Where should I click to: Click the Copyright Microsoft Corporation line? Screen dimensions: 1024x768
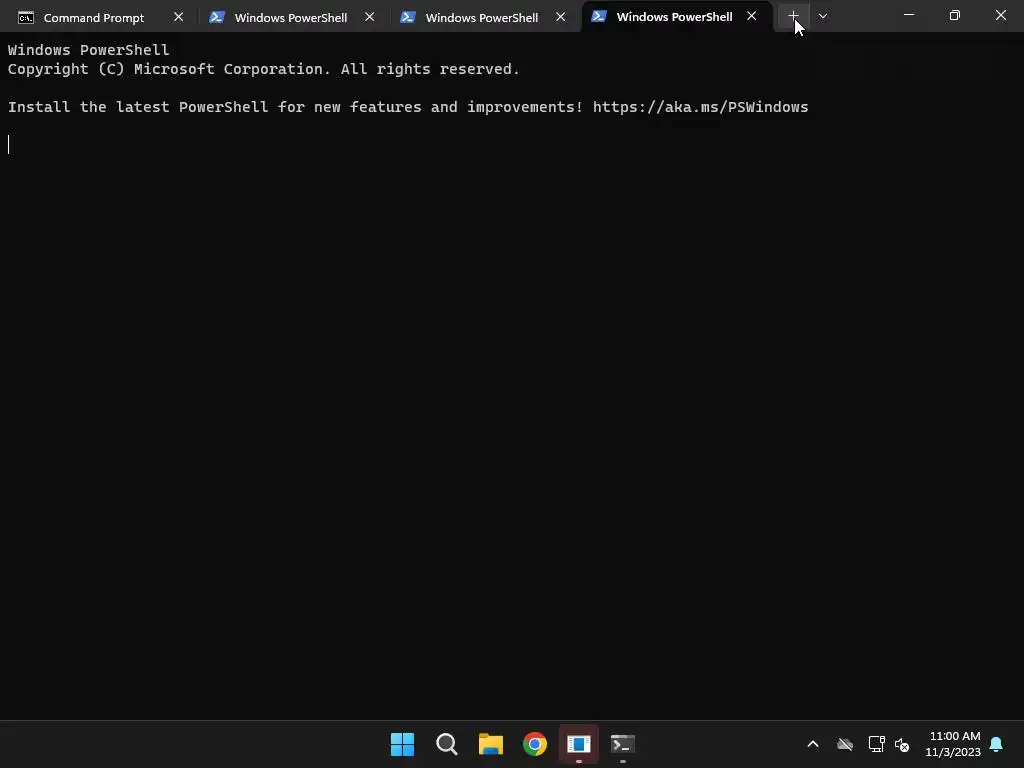[264, 69]
